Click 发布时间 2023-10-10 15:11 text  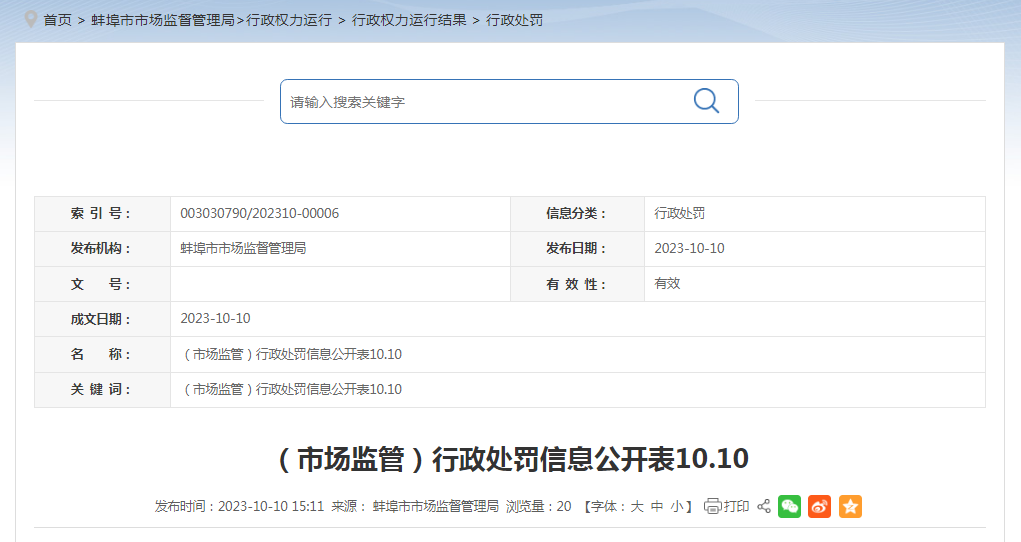239,506
